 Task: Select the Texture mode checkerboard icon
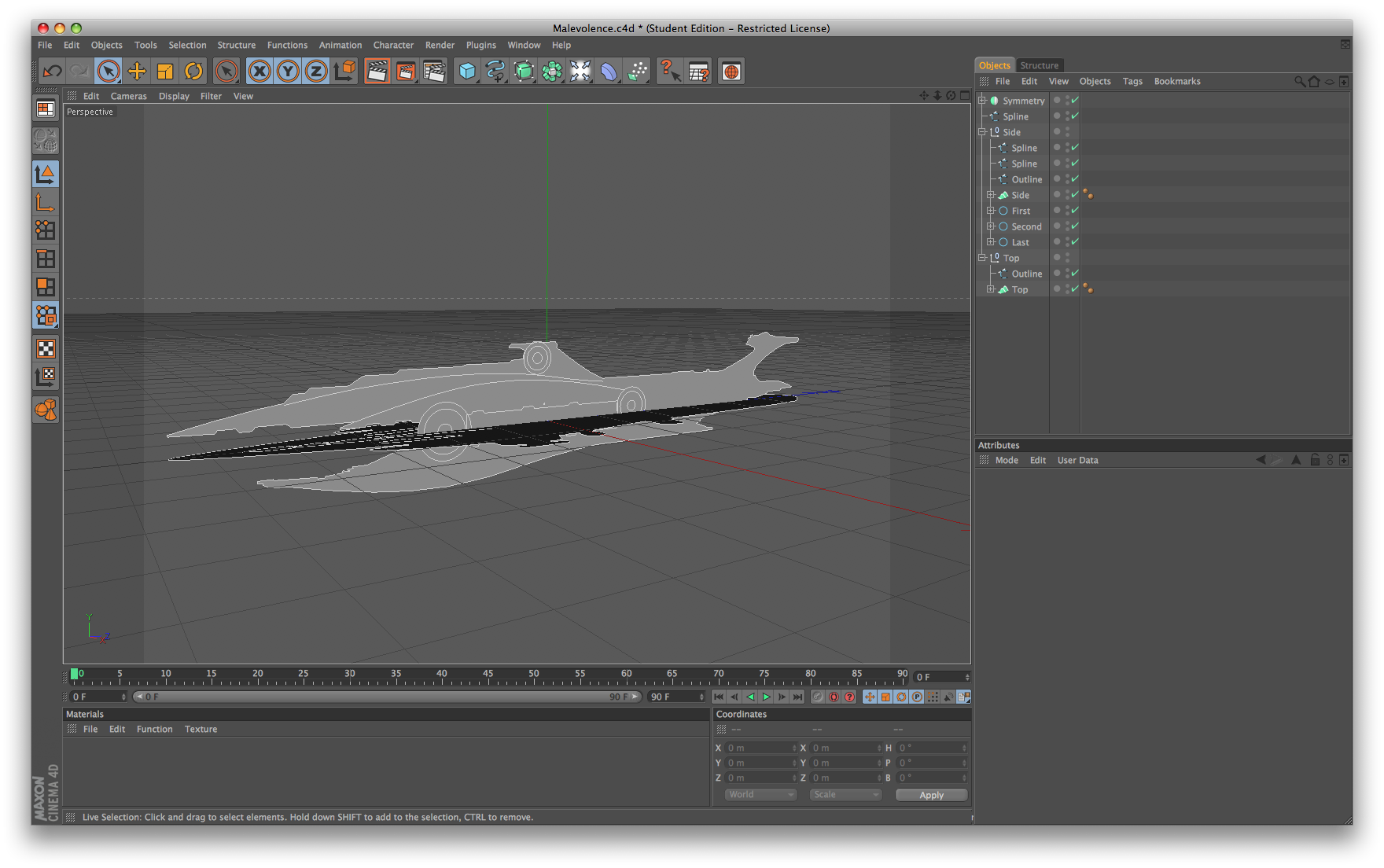coord(46,348)
